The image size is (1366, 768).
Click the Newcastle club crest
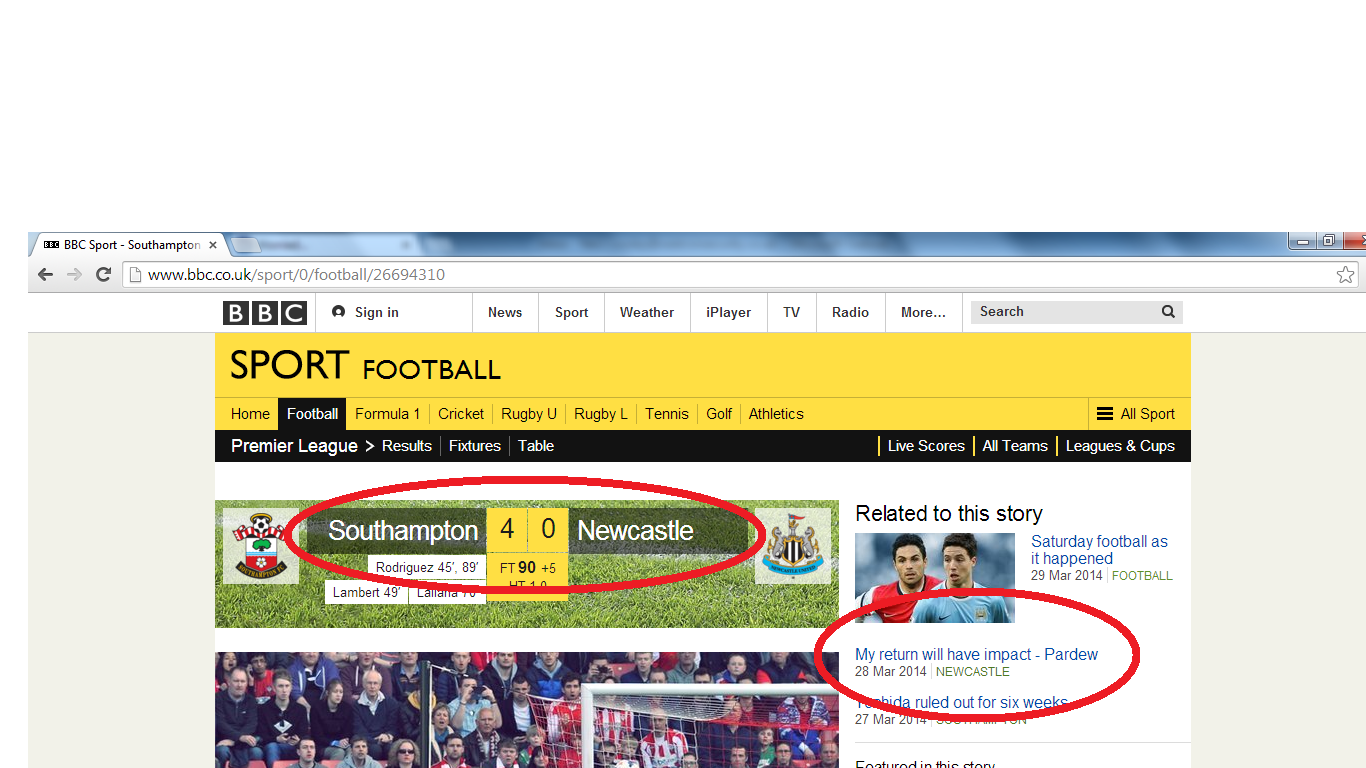click(794, 546)
